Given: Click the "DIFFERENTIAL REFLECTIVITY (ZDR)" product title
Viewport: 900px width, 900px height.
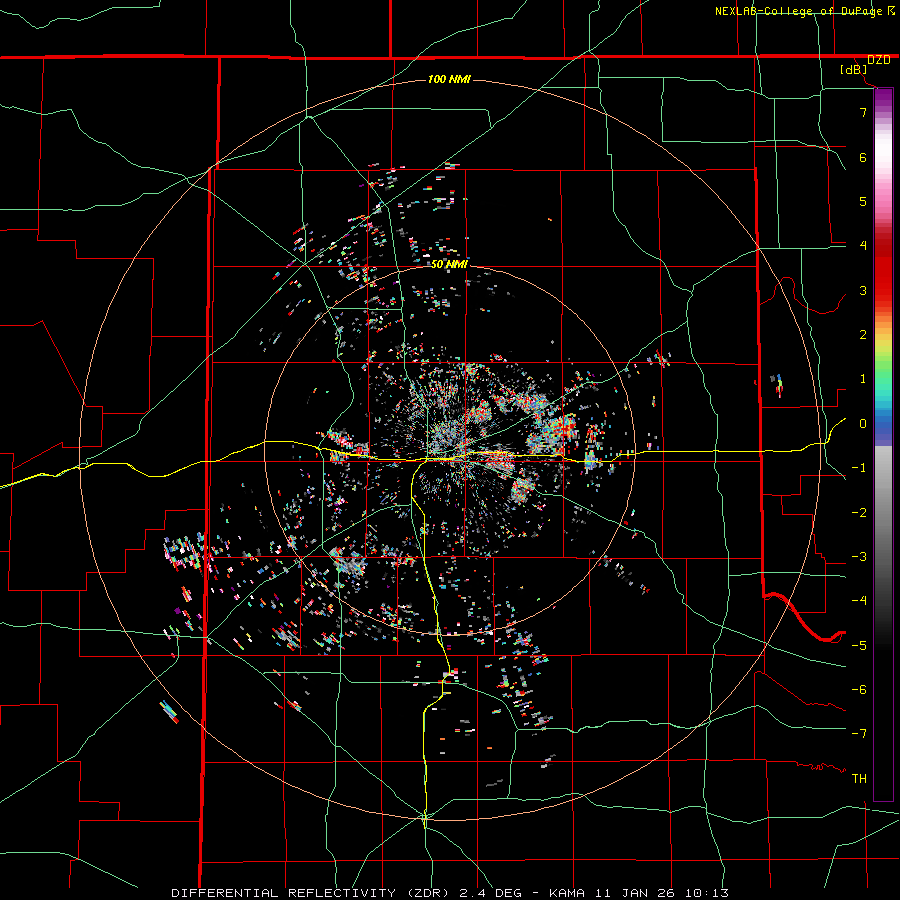Looking at the screenshot, I should 312,893.
